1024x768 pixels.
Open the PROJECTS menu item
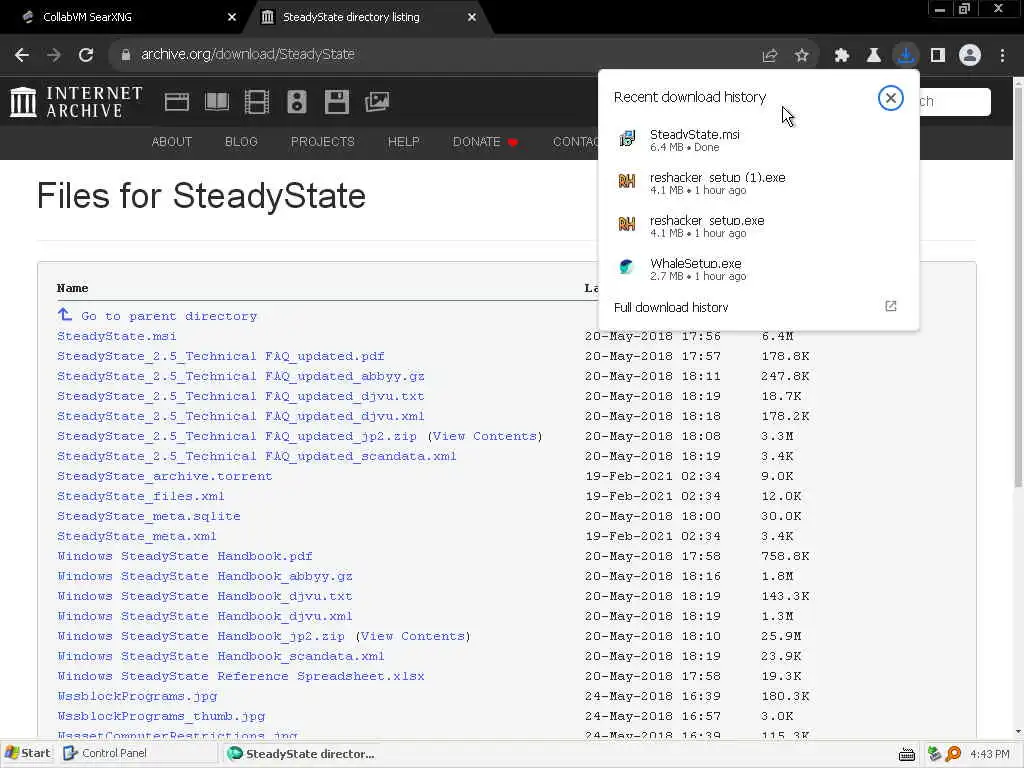pyautogui.click(x=323, y=142)
